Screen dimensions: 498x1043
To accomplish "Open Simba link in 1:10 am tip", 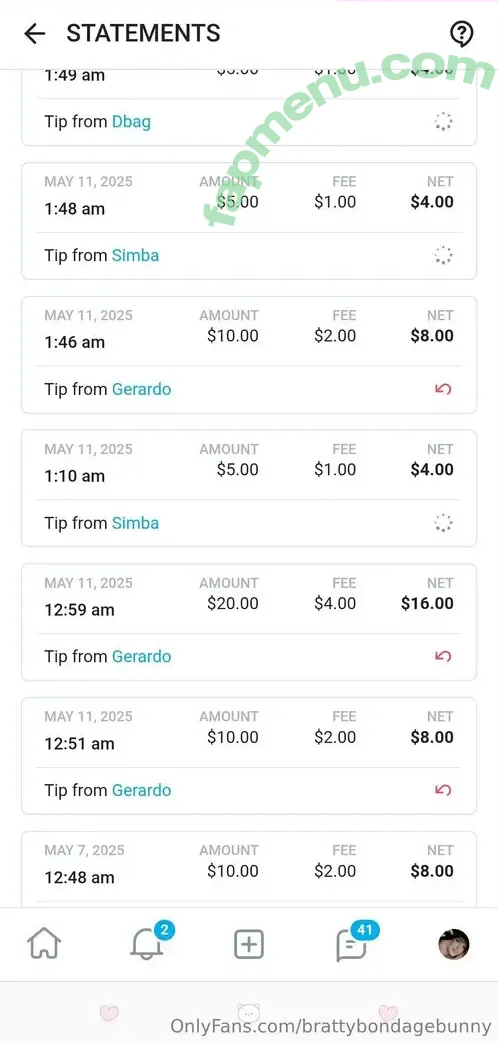I will click(x=135, y=523).
